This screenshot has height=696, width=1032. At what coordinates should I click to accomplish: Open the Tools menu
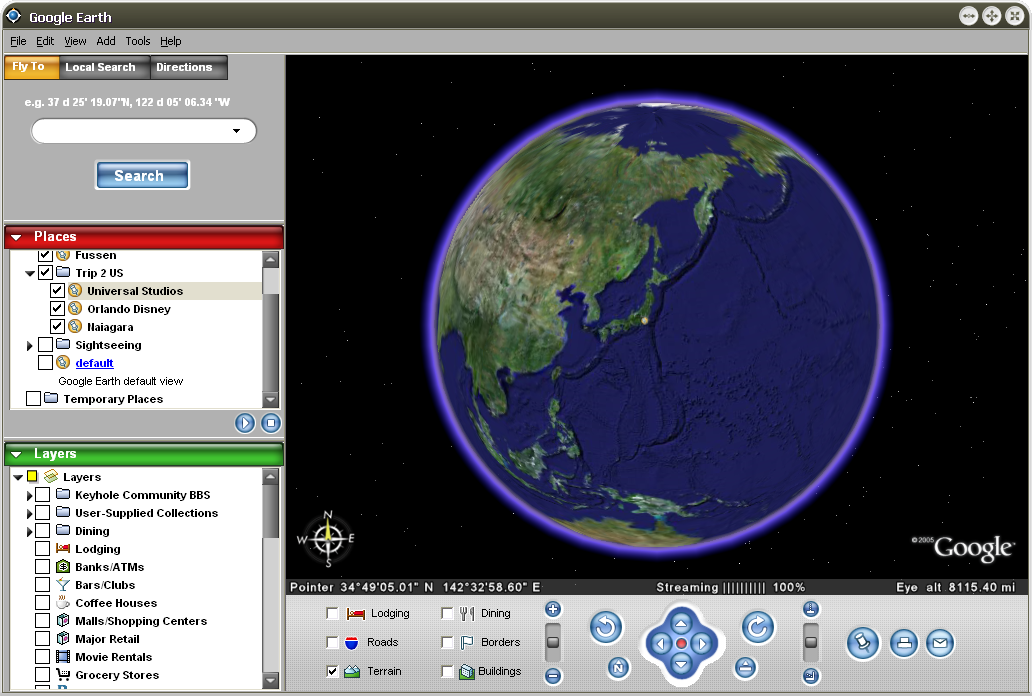138,41
